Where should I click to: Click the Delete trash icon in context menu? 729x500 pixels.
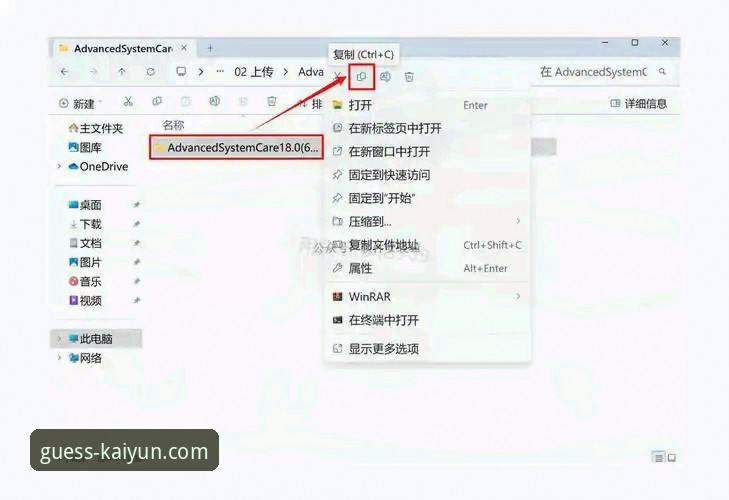(409, 77)
